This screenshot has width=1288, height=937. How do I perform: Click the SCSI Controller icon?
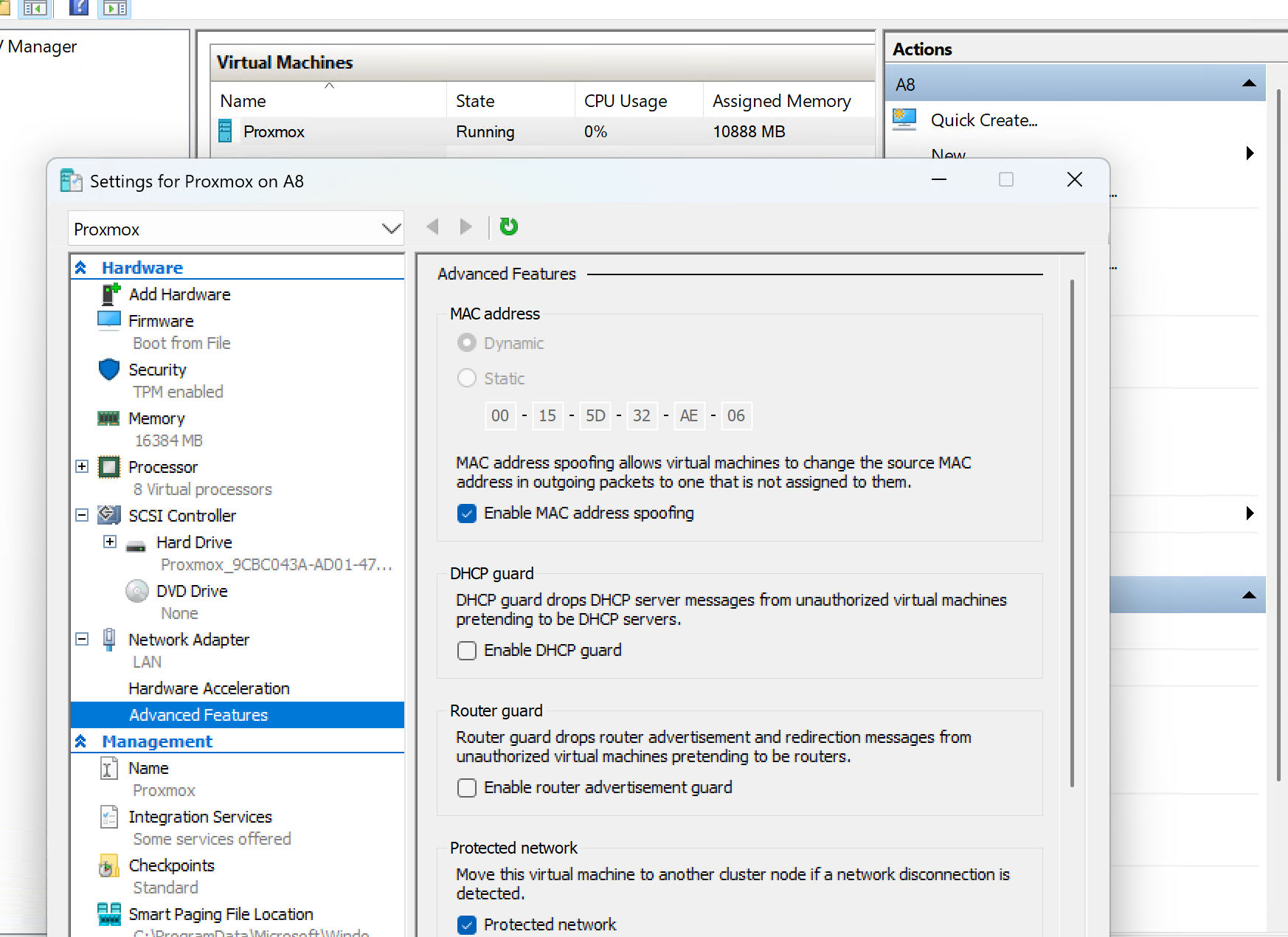click(109, 515)
